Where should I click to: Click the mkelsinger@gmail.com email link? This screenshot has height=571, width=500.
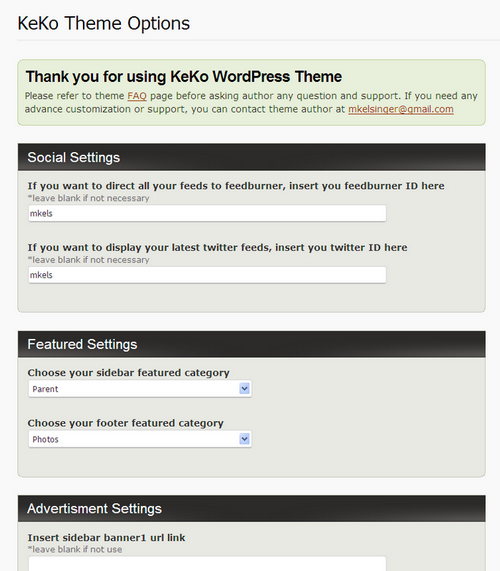401,109
